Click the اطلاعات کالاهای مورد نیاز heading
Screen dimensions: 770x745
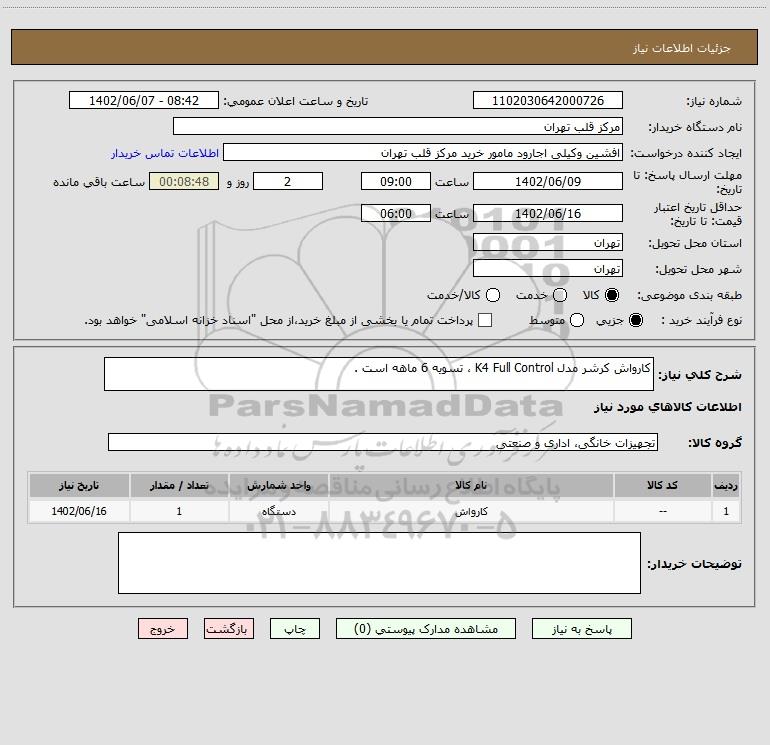pos(668,407)
